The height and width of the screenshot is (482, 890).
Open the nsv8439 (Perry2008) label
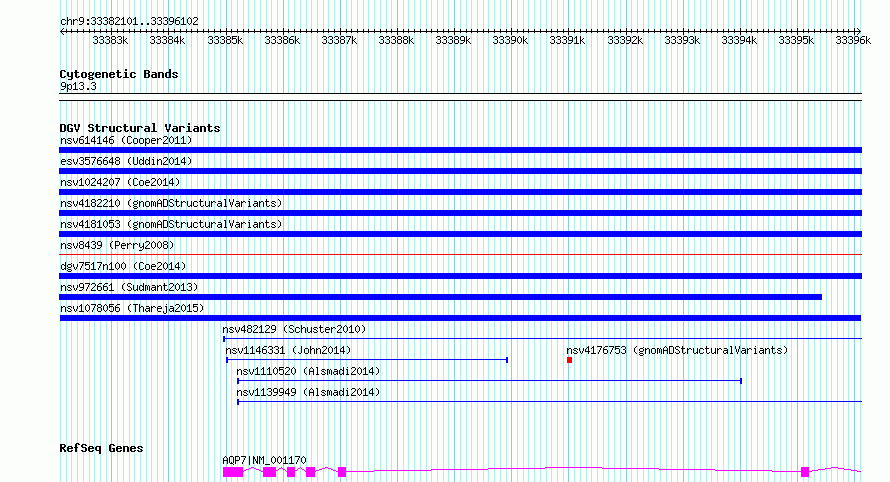[x=117, y=245]
